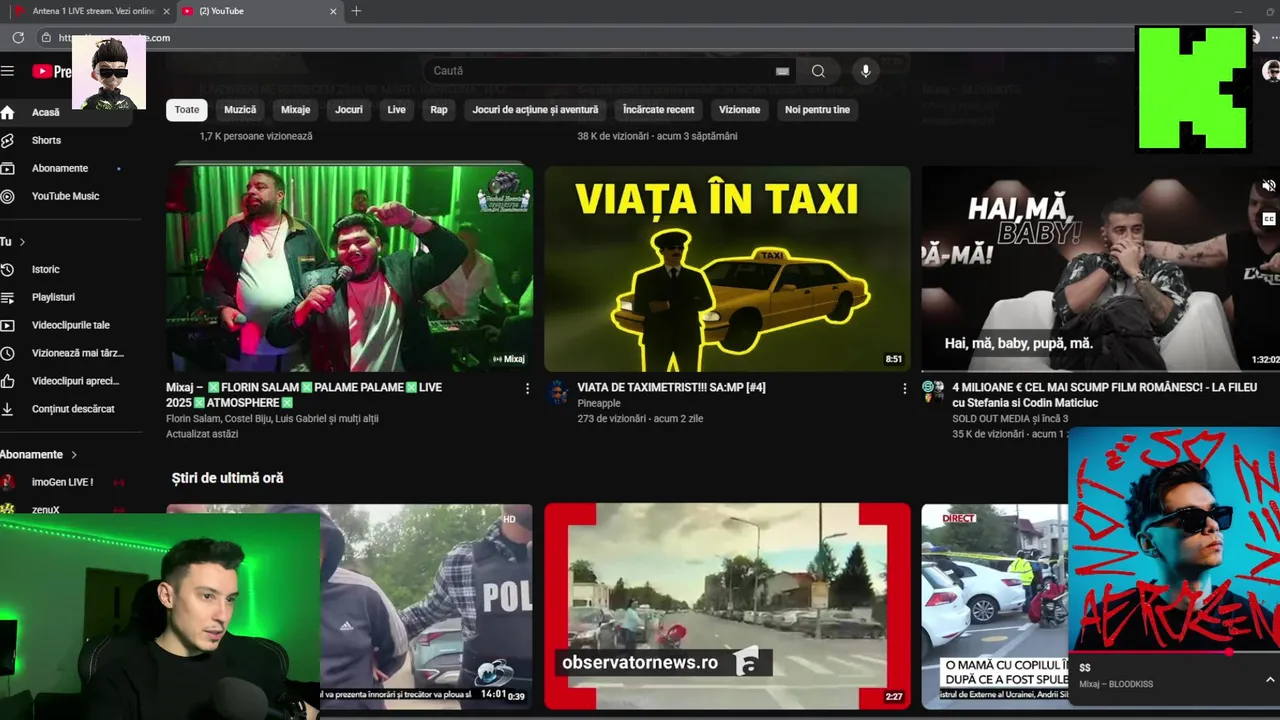Viewport: 1280px width, 720px height.
Task: Select Jocuri de acțiune și aventură chip
Action: tap(535, 110)
